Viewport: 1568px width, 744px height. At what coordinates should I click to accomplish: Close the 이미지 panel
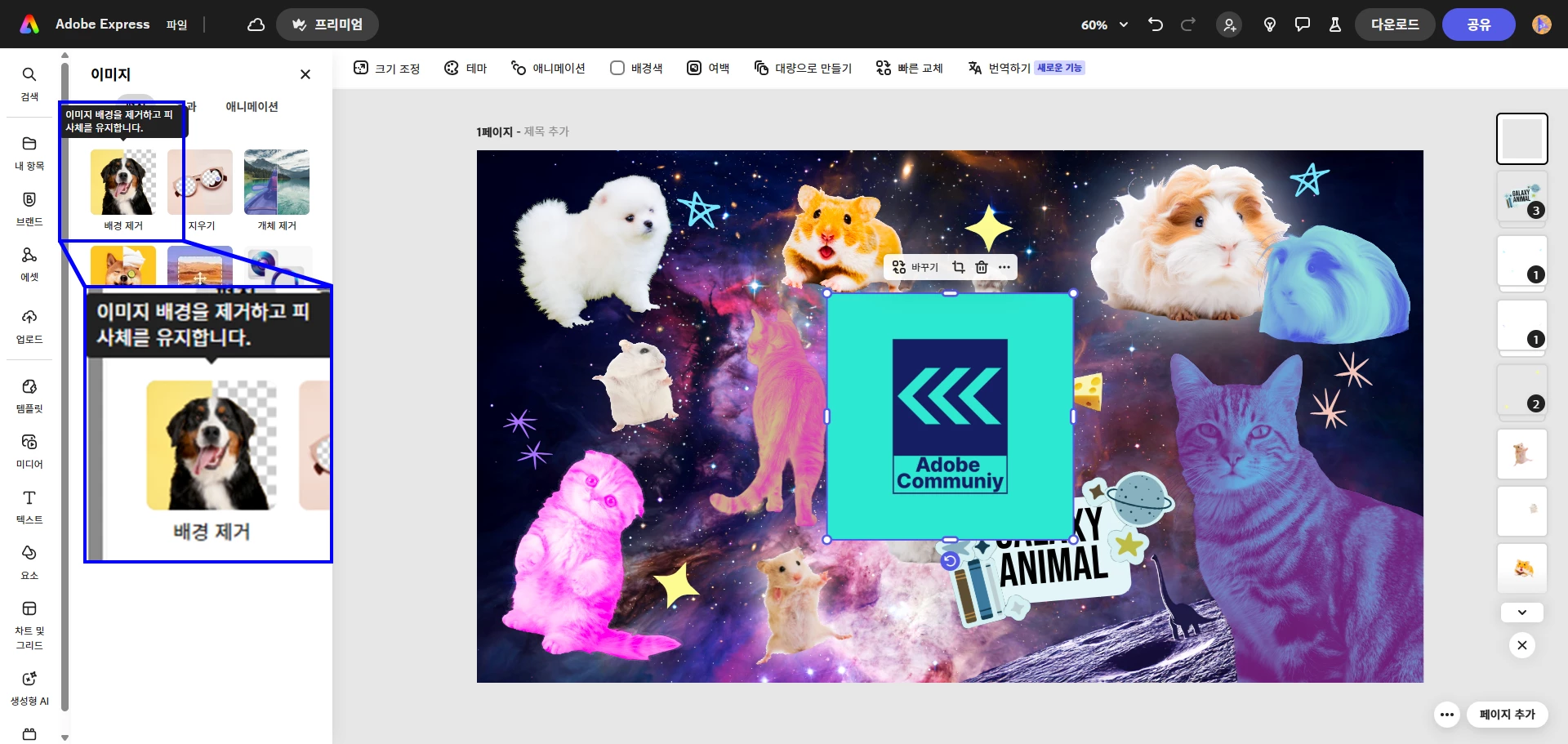click(305, 74)
